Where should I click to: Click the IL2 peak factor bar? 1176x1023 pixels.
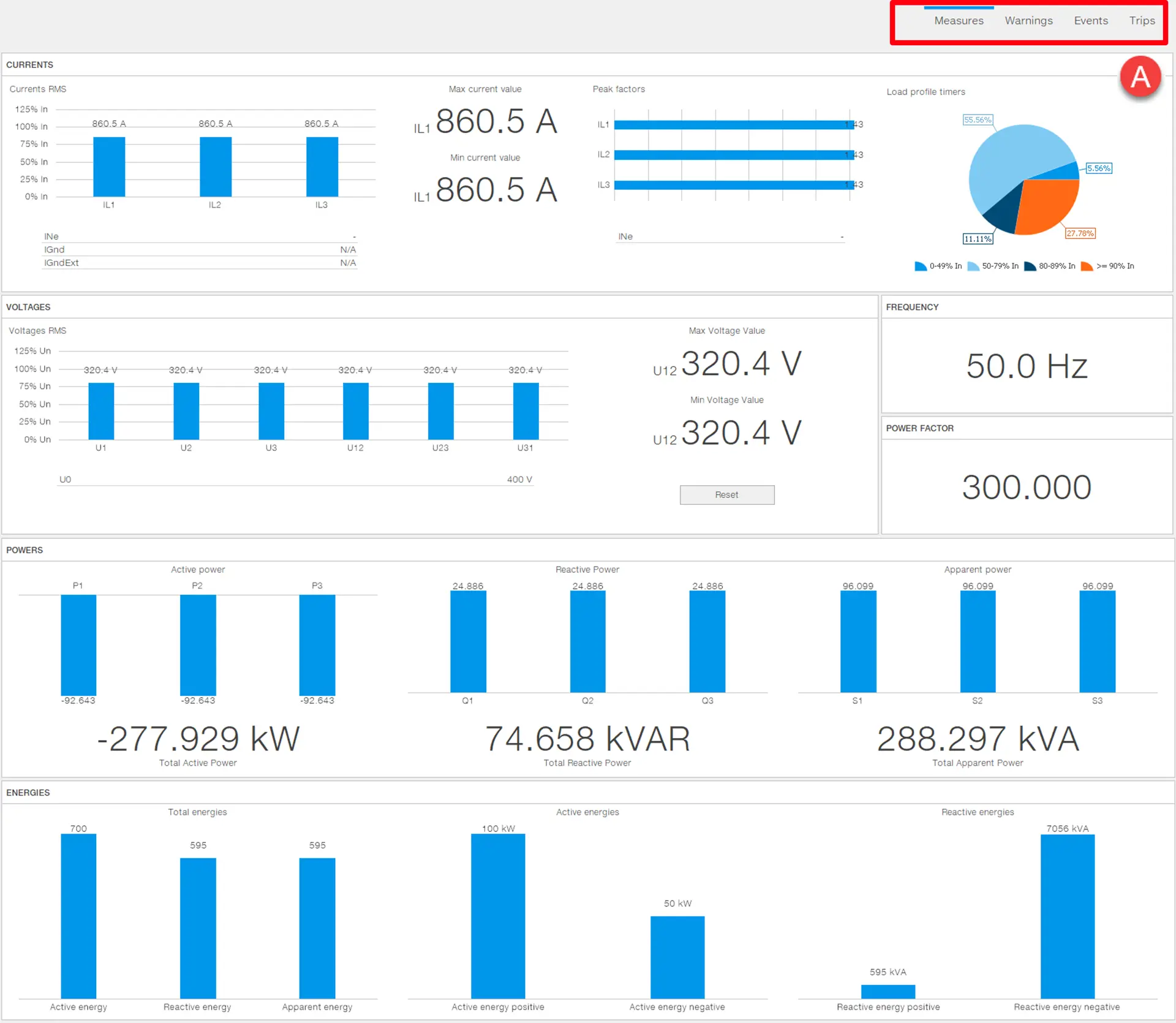733,155
